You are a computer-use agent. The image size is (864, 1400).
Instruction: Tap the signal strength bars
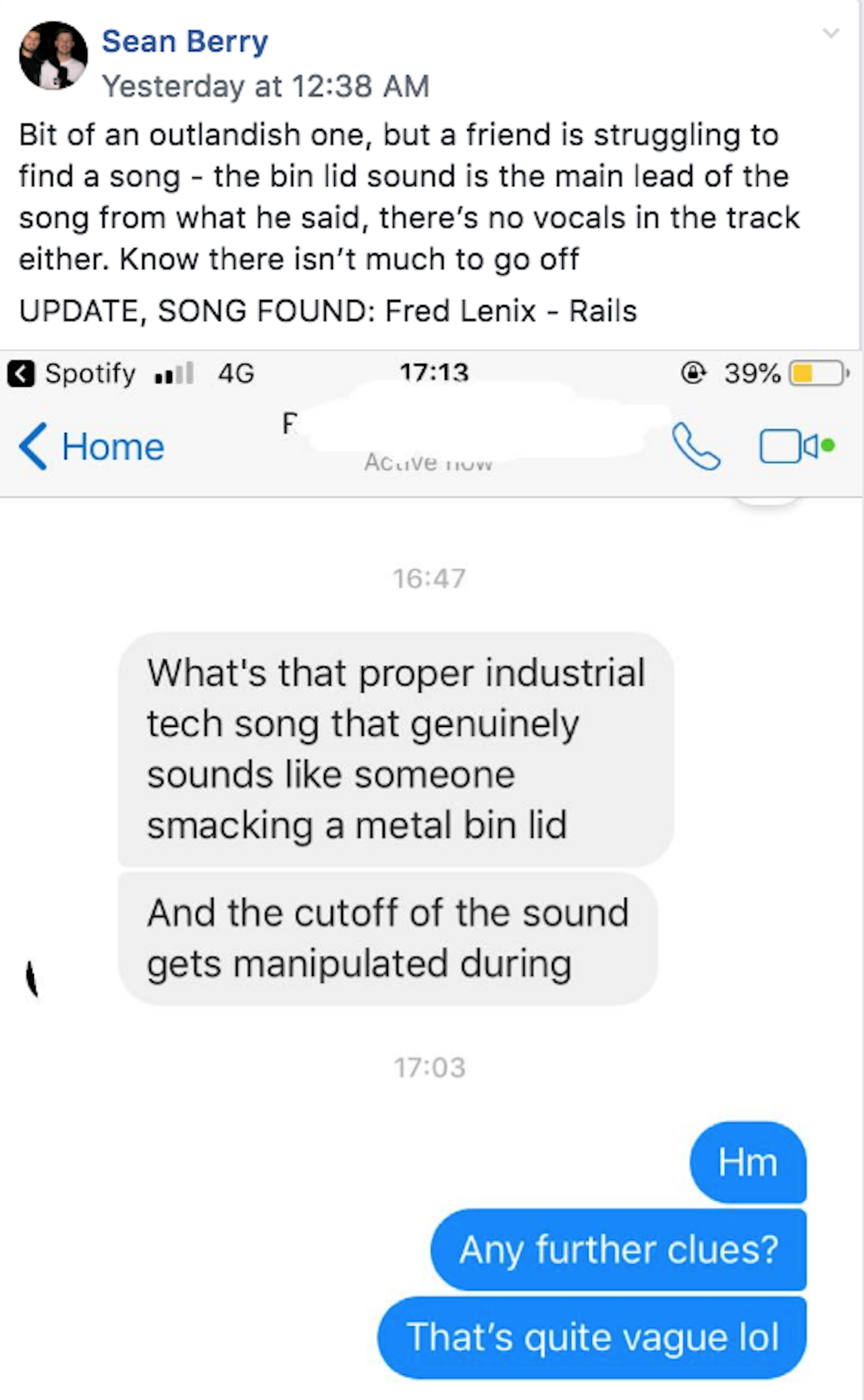pos(174,373)
